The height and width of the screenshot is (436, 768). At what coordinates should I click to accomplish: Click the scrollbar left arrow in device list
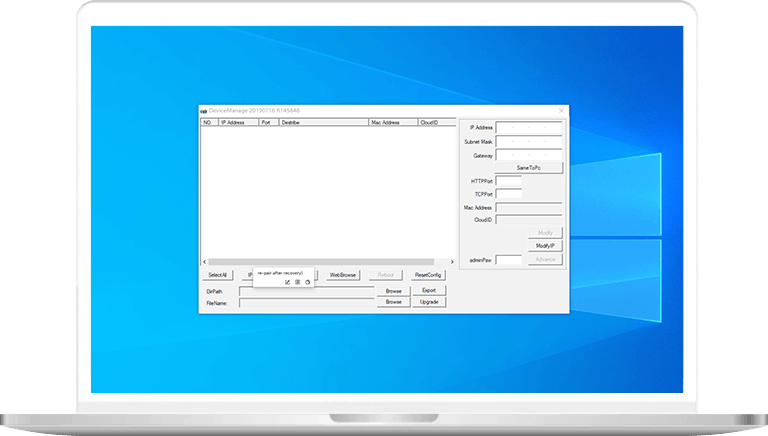[x=205, y=262]
